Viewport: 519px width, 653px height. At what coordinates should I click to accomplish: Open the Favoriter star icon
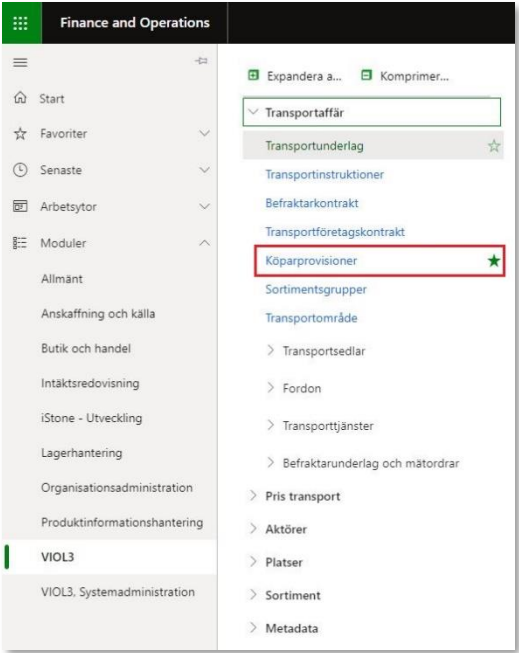click(20, 134)
